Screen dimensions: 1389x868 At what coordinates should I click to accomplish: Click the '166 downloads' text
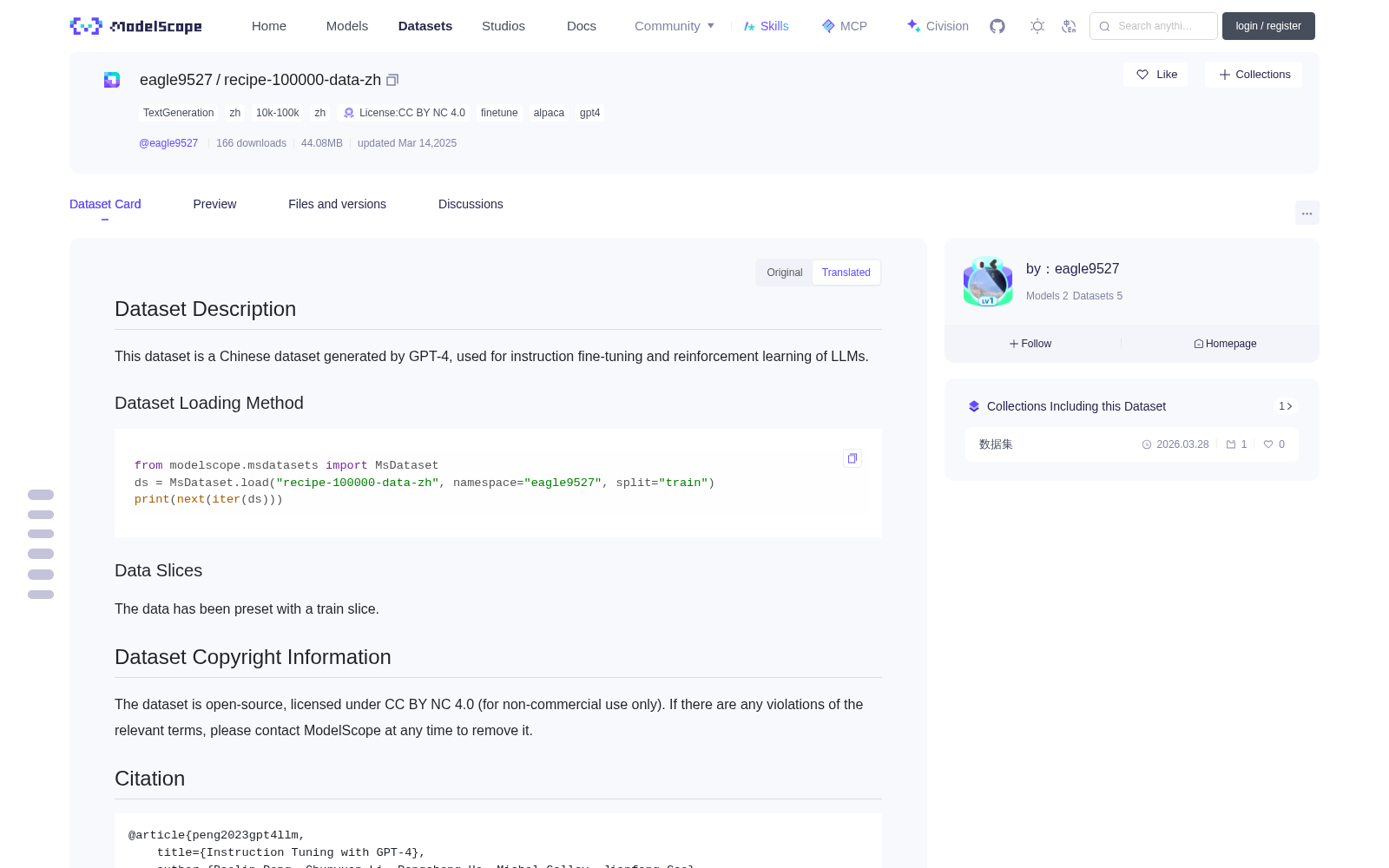[251, 143]
